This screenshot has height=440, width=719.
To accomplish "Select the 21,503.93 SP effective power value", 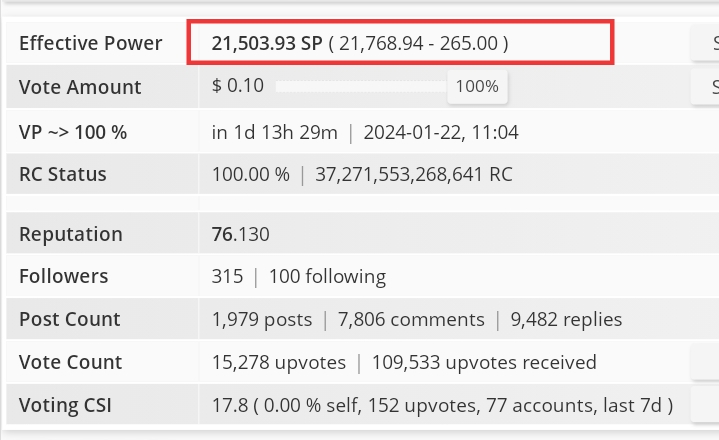I will (267, 43).
